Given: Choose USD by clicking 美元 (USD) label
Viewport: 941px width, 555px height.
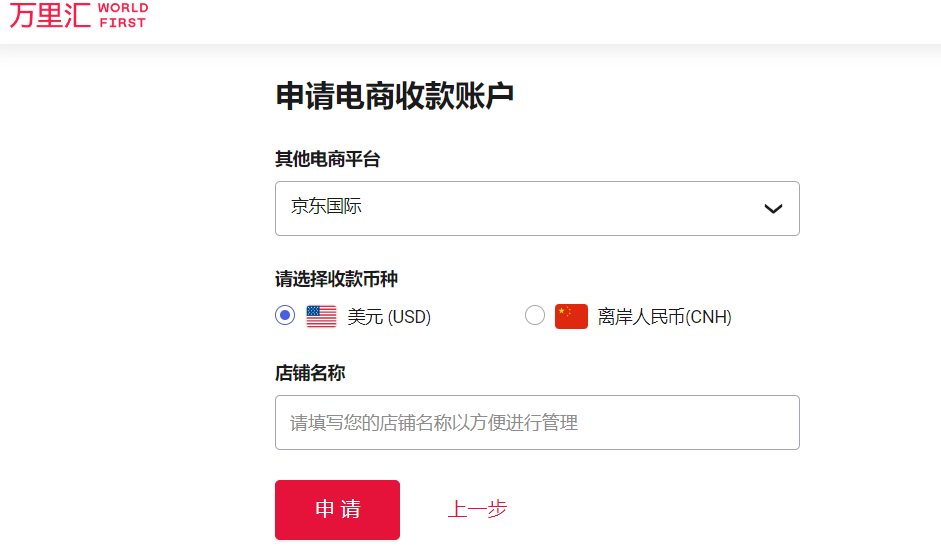Looking at the screenshot, I should (389, 318).
